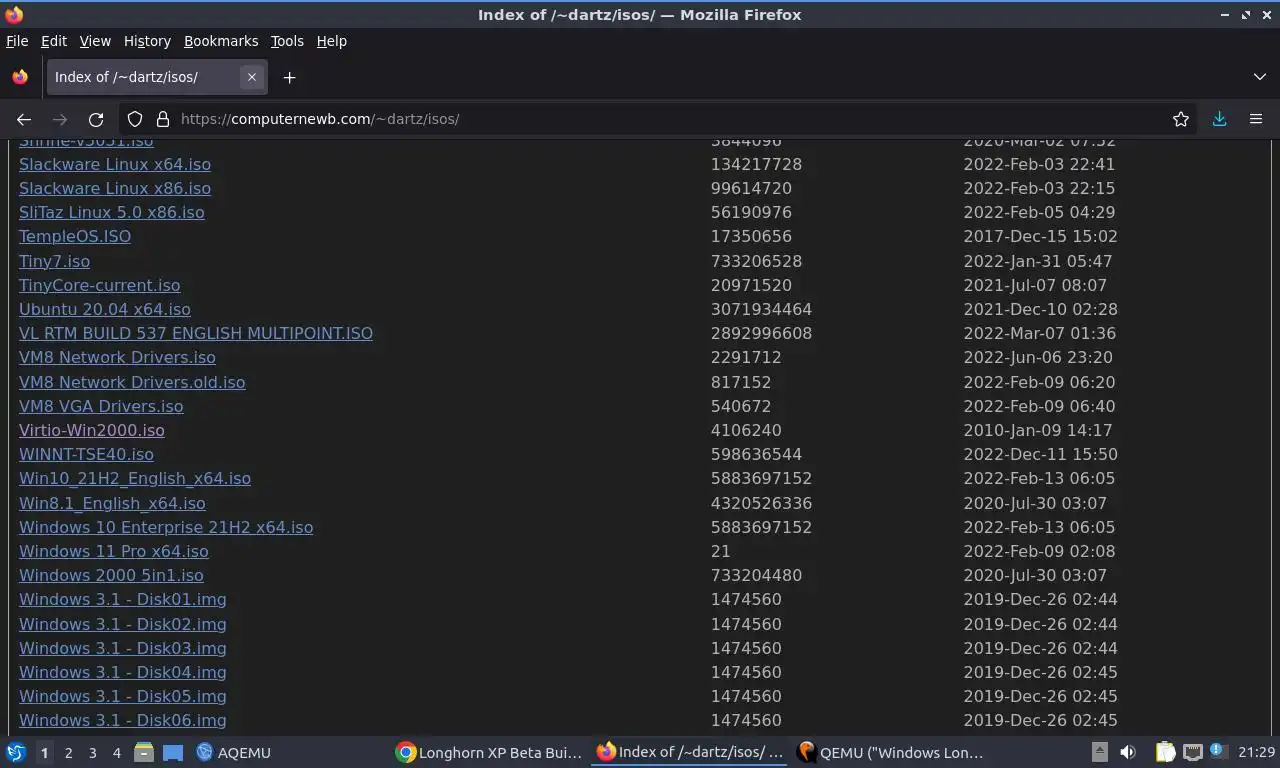Click the show desktop panel icon
Image resolution: width=1280 pixels, height=768 pixels.
tap(172, 752)
